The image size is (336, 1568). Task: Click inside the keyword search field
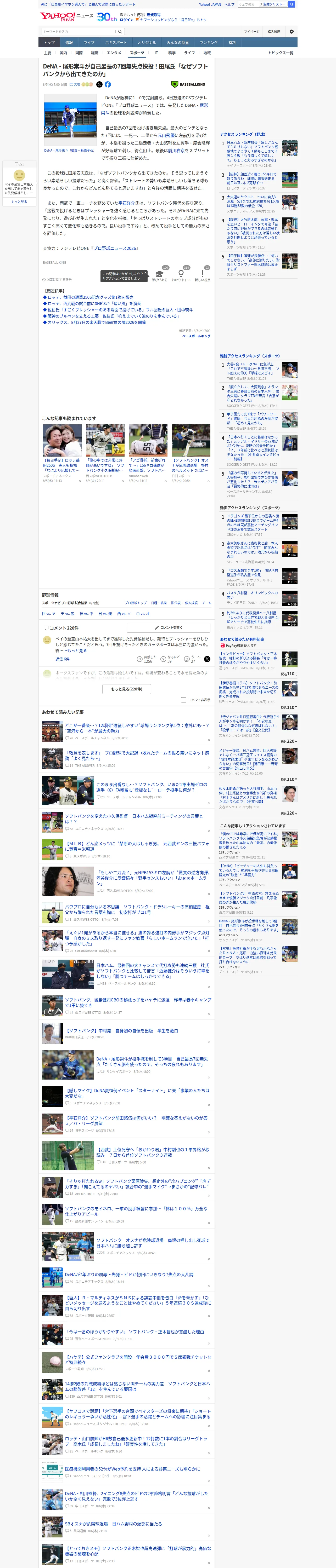point(79,32)
